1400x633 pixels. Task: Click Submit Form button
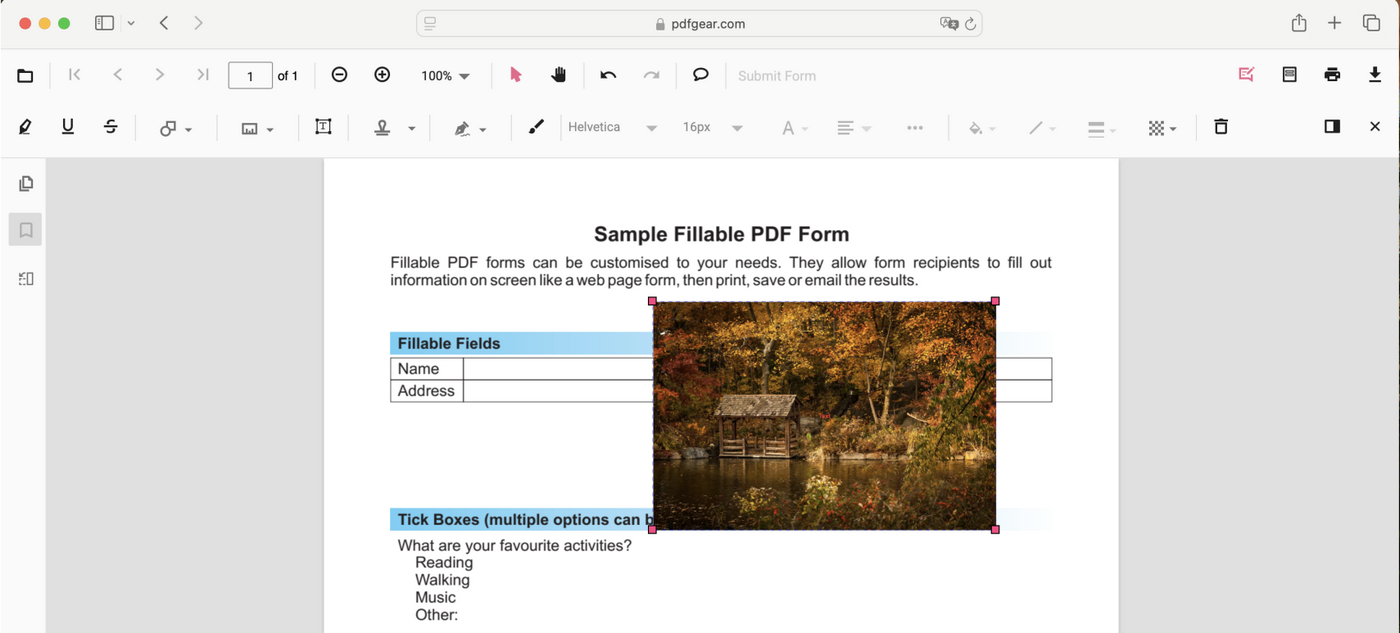click(777, 76)
